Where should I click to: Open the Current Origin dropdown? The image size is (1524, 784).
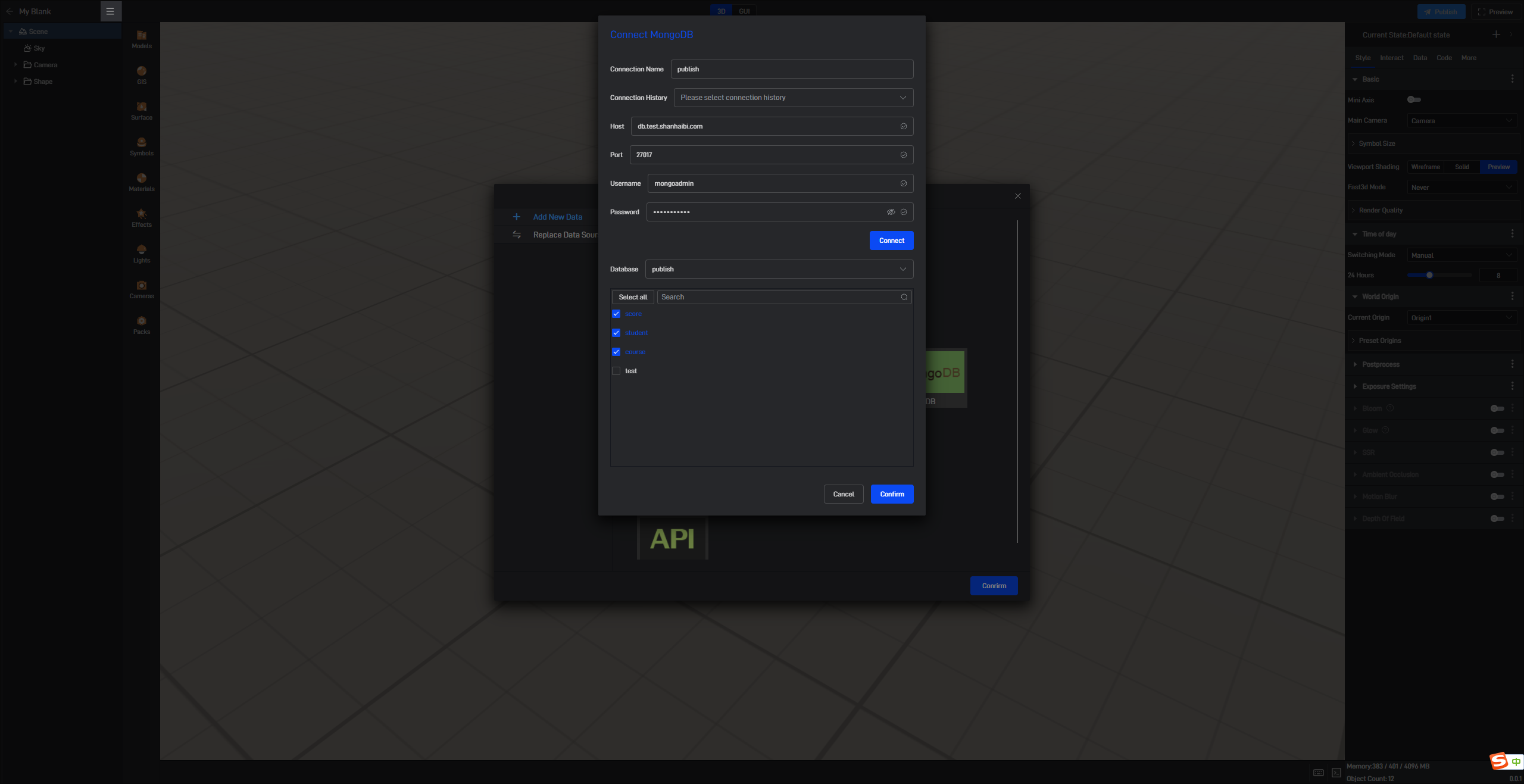click(x=1462, y=318)
